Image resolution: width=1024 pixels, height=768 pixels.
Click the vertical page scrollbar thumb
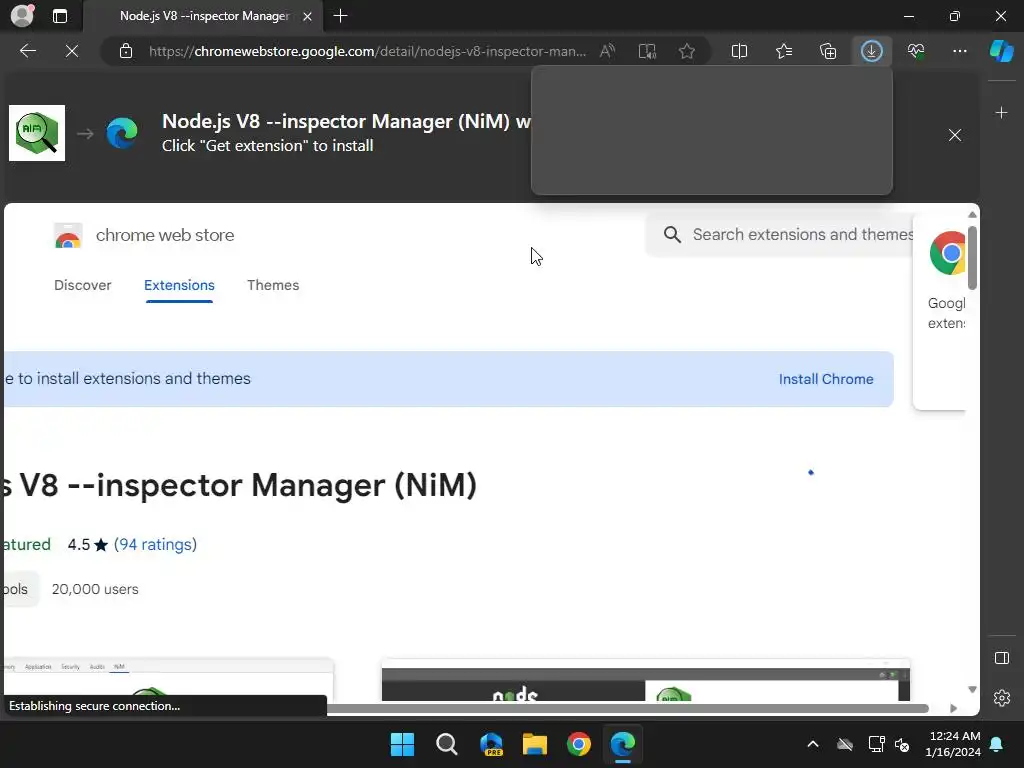[x=972, y=257]
